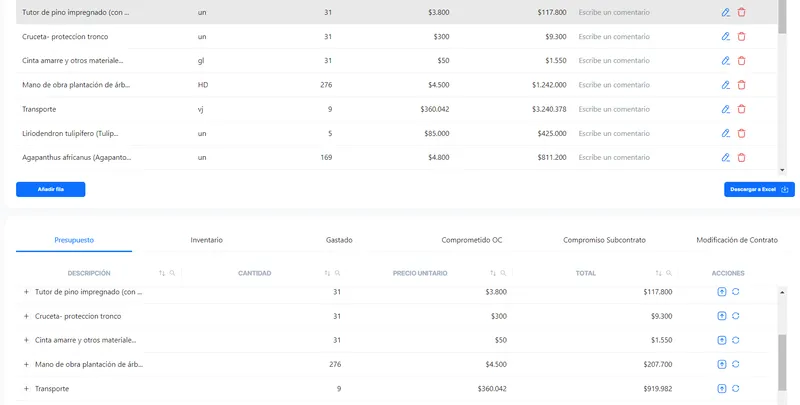Switch to the Gastado tab
The height and width of the screenshot is (405, 800).
pos(339,240)
